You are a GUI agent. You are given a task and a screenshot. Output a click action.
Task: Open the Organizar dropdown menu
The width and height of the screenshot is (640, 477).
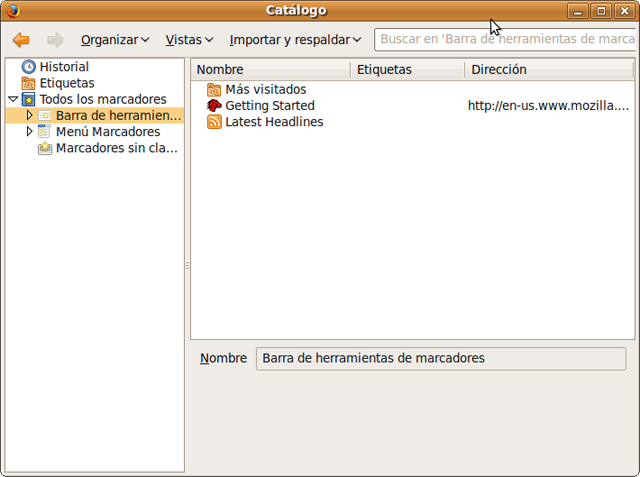click(114, 40)
